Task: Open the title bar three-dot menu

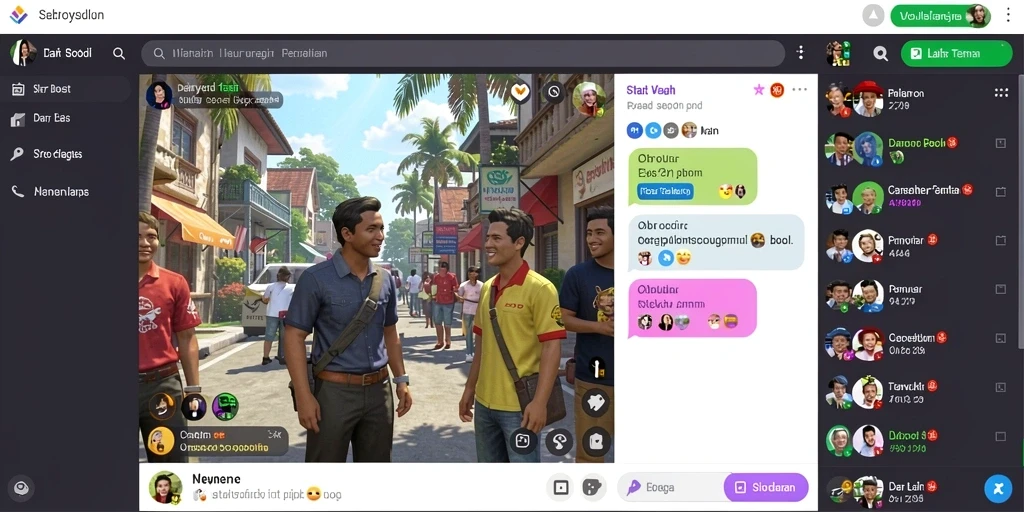Action: pyautogui.click(x=1009, y=16)
